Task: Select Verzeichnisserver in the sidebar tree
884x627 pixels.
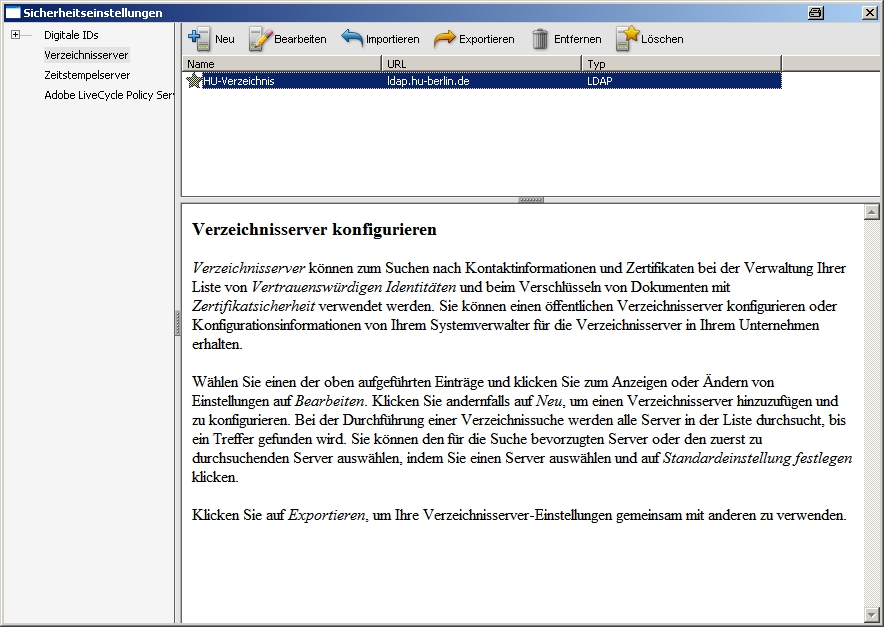Action: coord(86,55)
